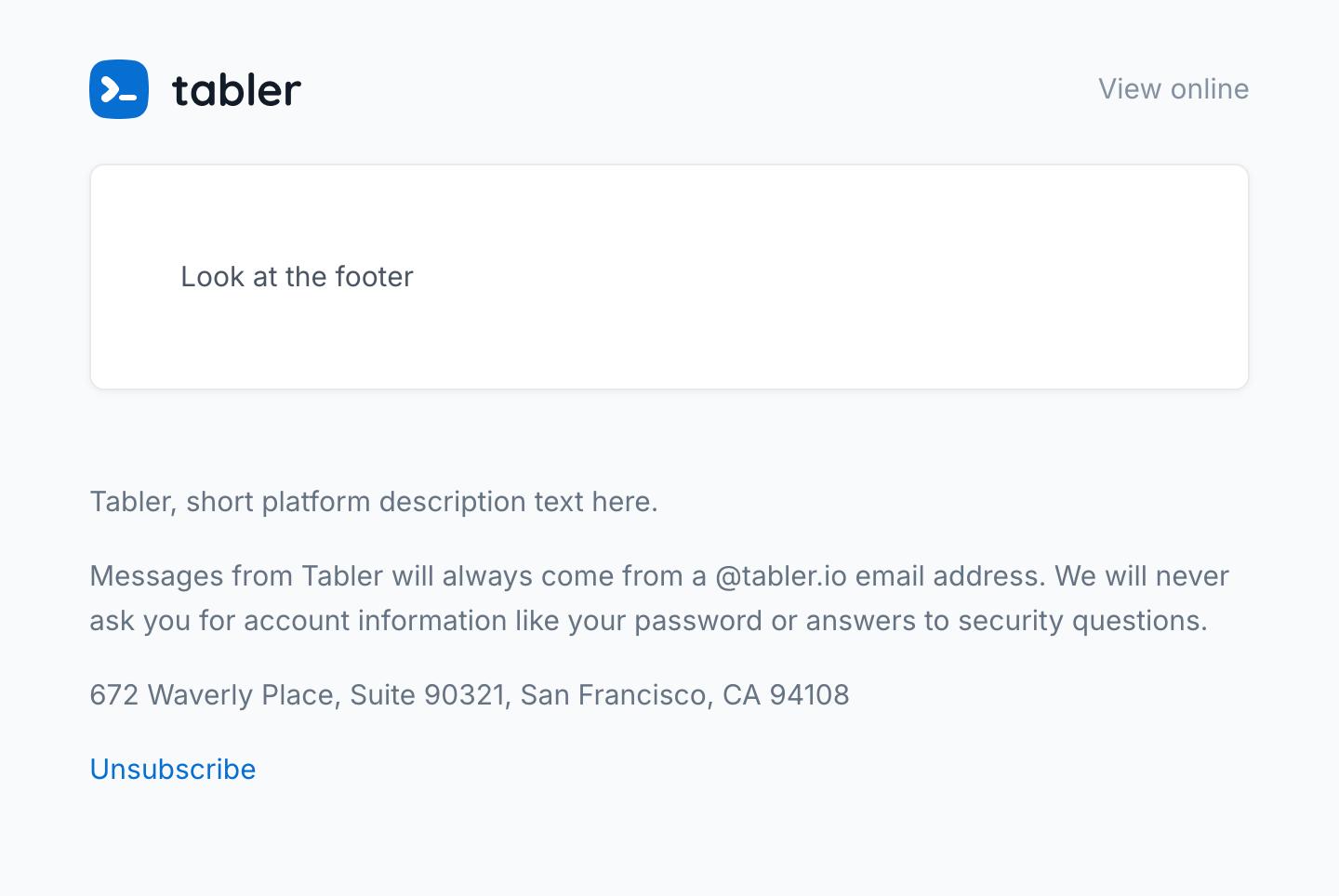Click the "CA 94108" zip code
This screenshot has width=1339, height=896.
click(786, 695)
